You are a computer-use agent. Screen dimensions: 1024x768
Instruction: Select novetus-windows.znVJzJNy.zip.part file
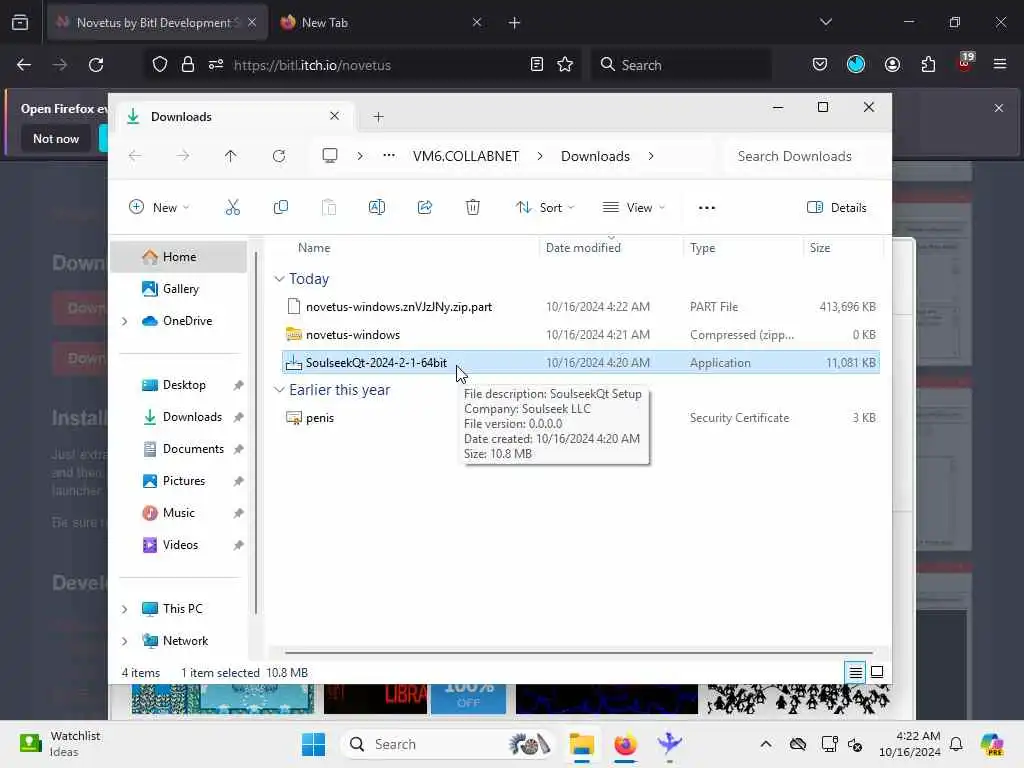coord(581,307)
